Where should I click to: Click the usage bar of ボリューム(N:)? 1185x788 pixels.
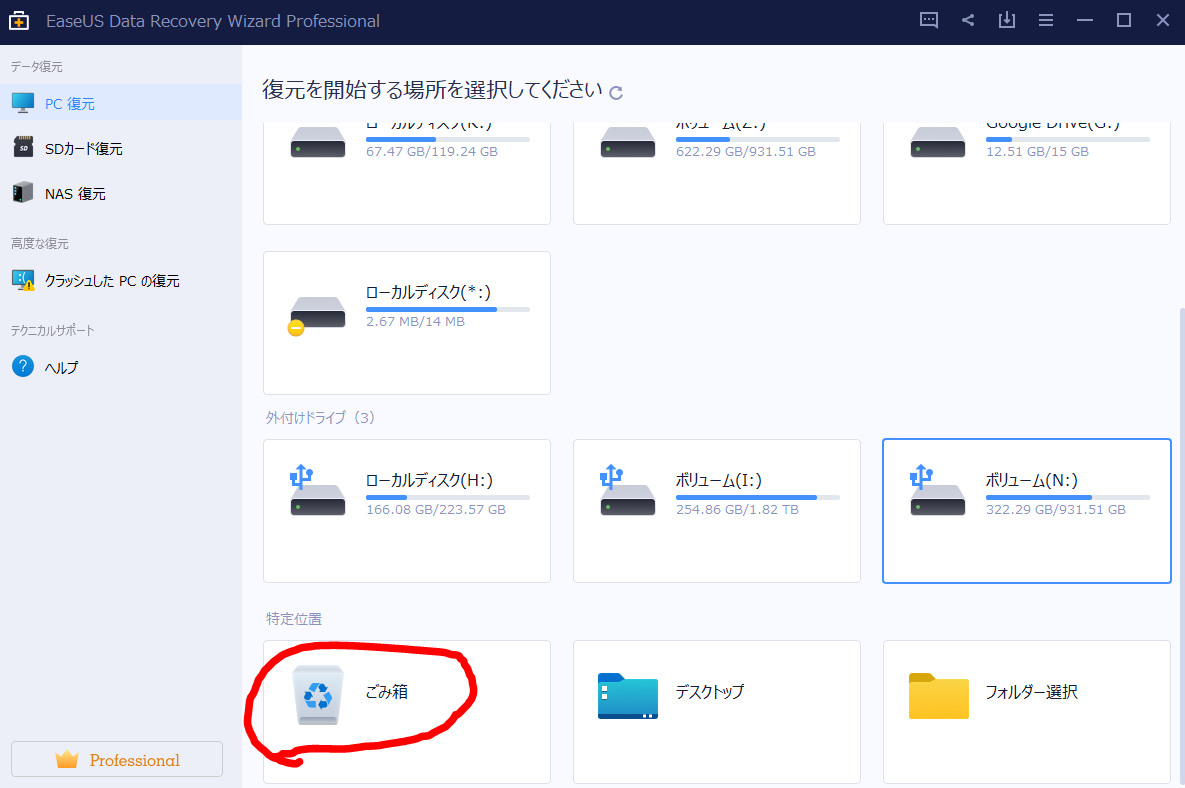[x=1067, y=497]
